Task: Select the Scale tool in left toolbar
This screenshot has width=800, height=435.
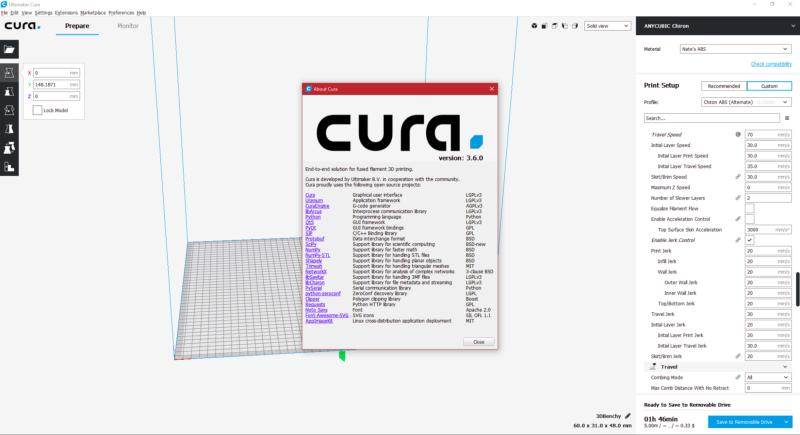Action: click(x=10, y=91)
